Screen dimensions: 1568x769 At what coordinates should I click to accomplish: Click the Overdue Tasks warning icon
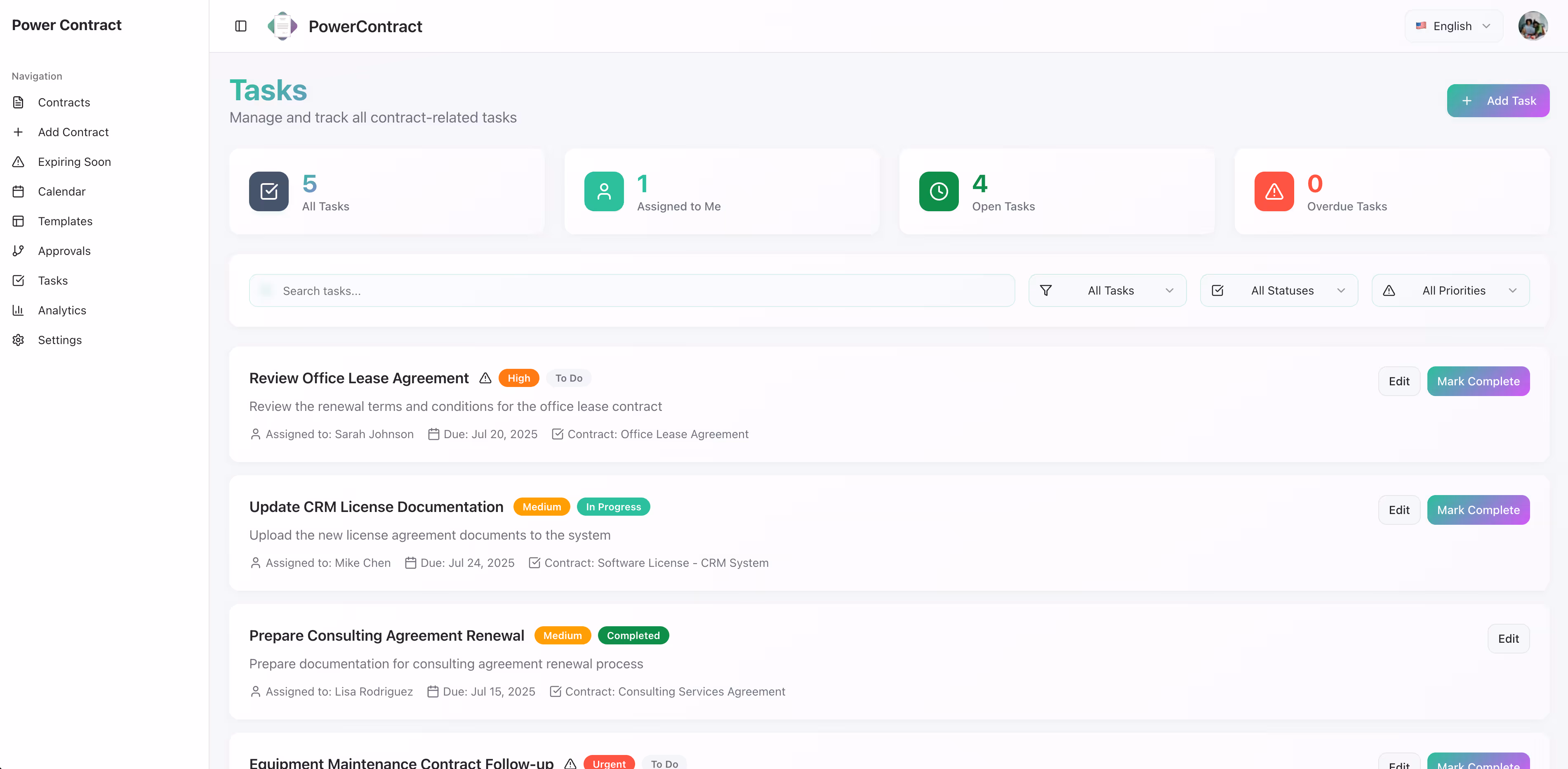[x=1274, y=191]
